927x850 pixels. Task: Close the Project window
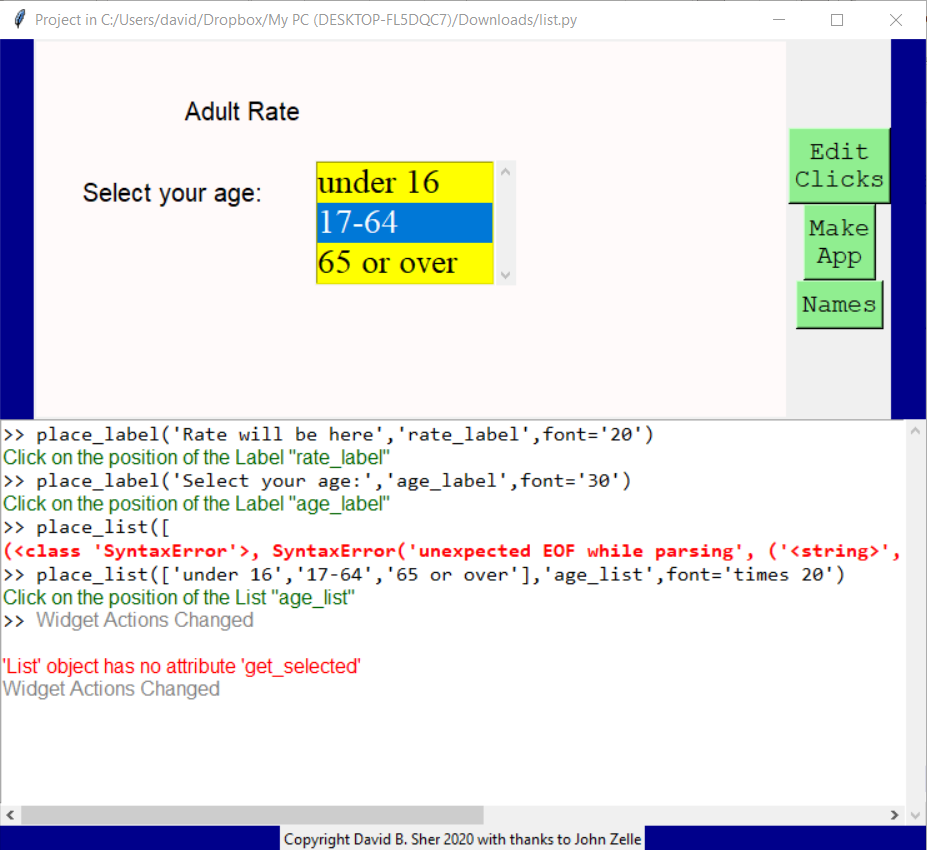click(896, 20)
